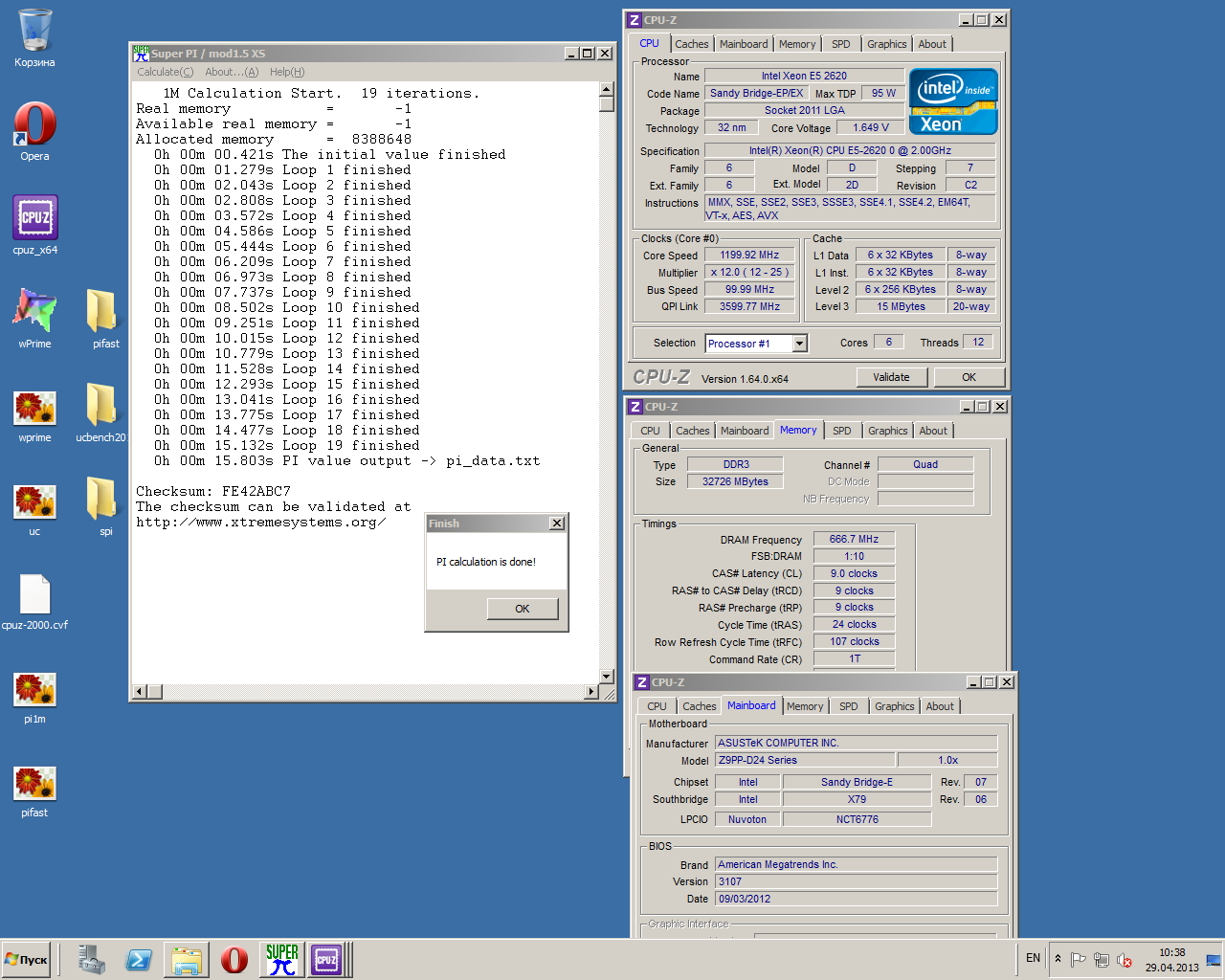Close the Finish dialog with X

point(557,523)
